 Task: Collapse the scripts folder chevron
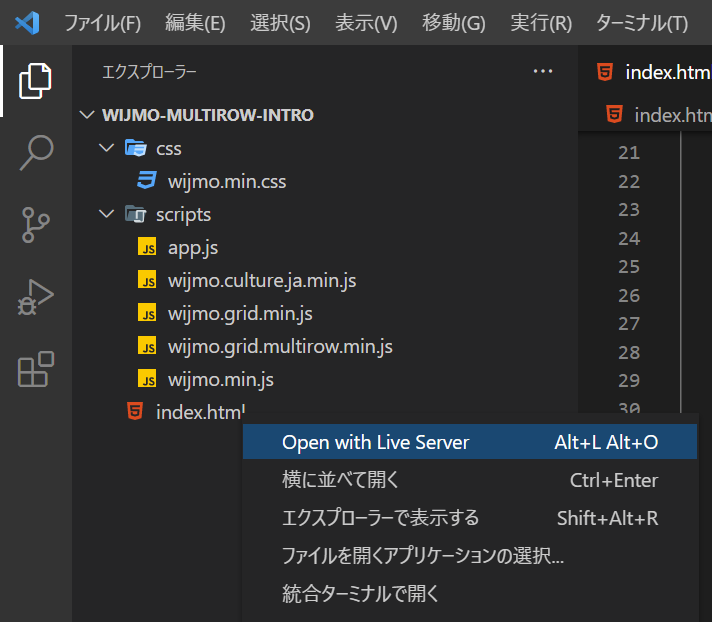[x=107, y=214]
